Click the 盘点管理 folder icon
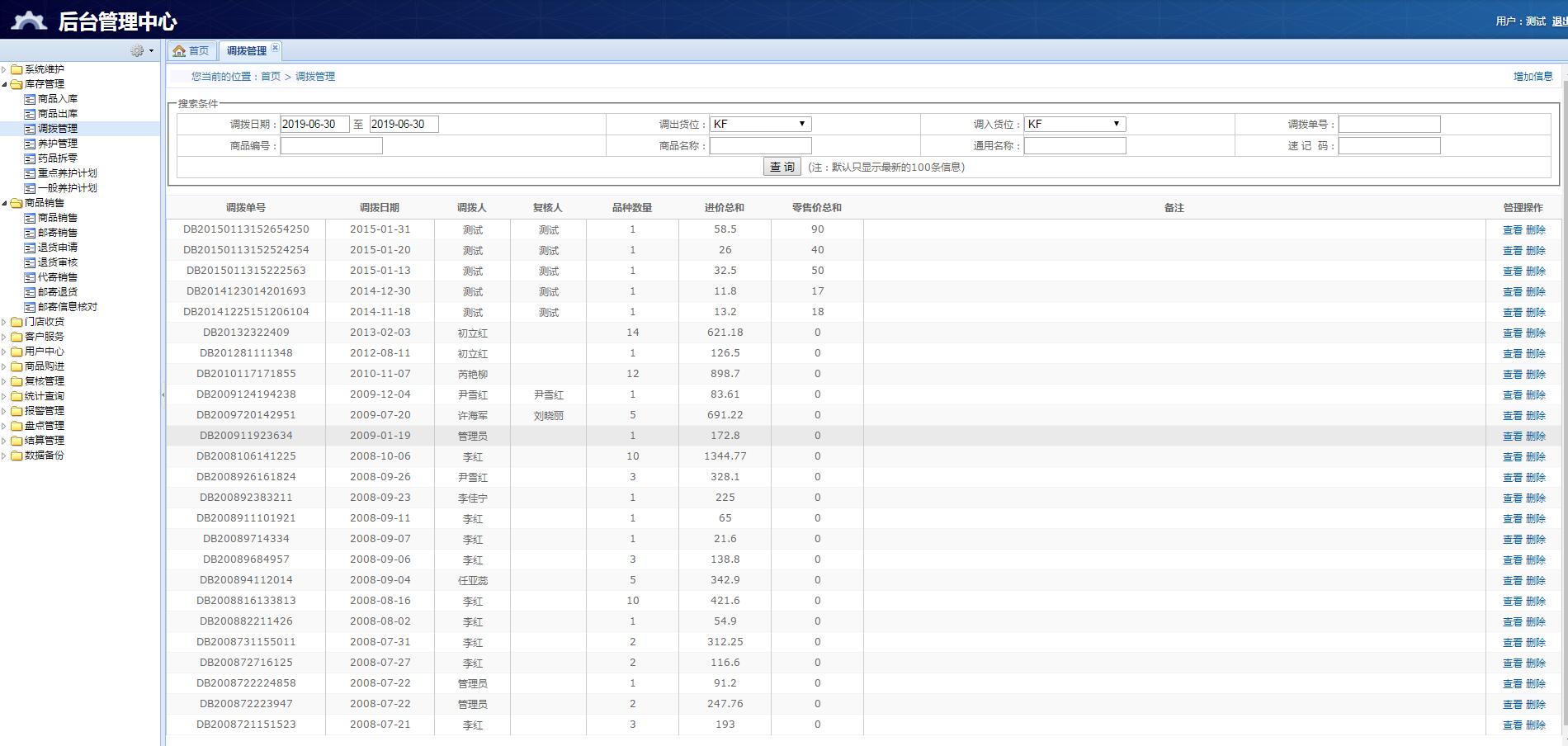The image size is (1568, 746). coord(17,426)
